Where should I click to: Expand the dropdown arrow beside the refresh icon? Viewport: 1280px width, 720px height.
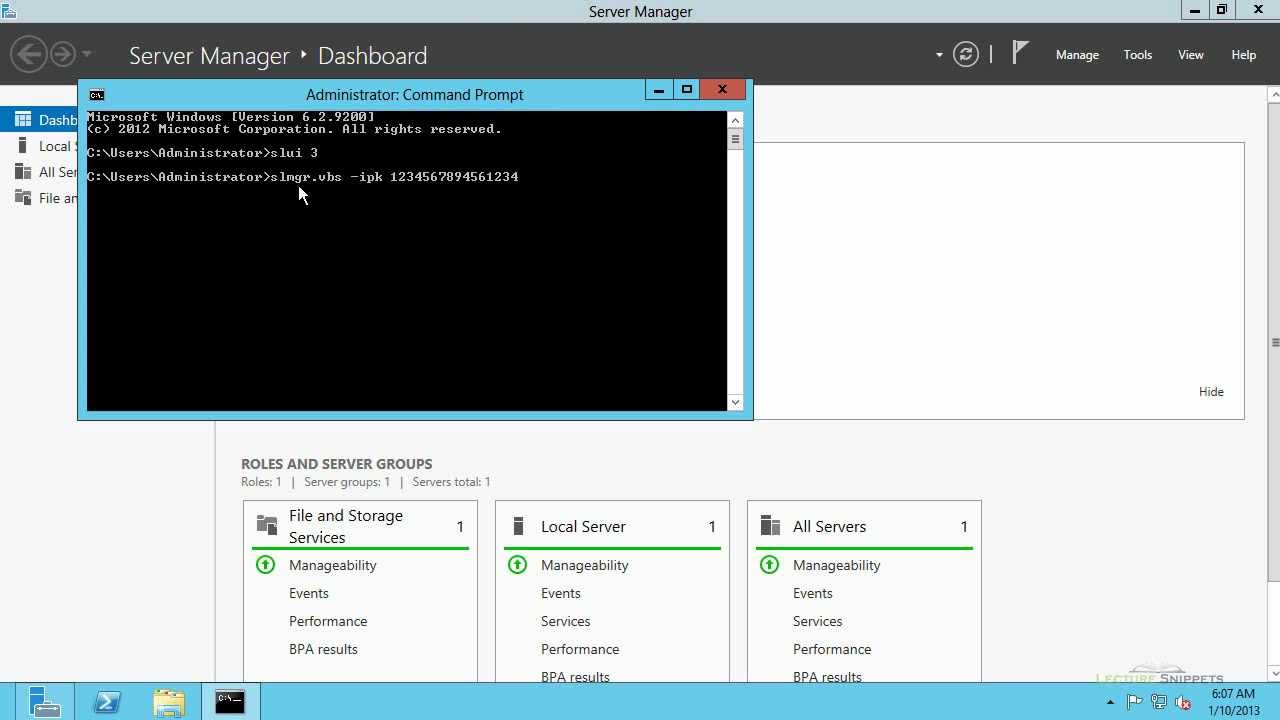click(x=939, y=55)
